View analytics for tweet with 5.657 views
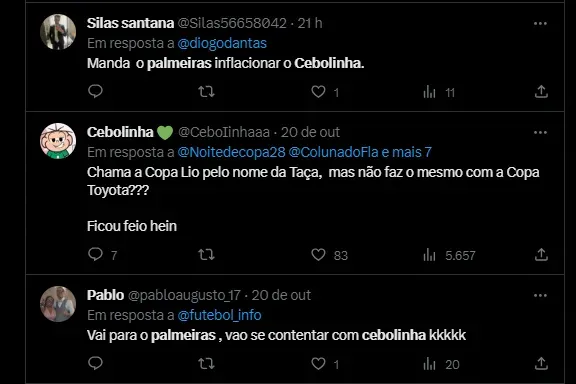The width and height of the screenshot is (576, 384). click(x=429, y=255)
